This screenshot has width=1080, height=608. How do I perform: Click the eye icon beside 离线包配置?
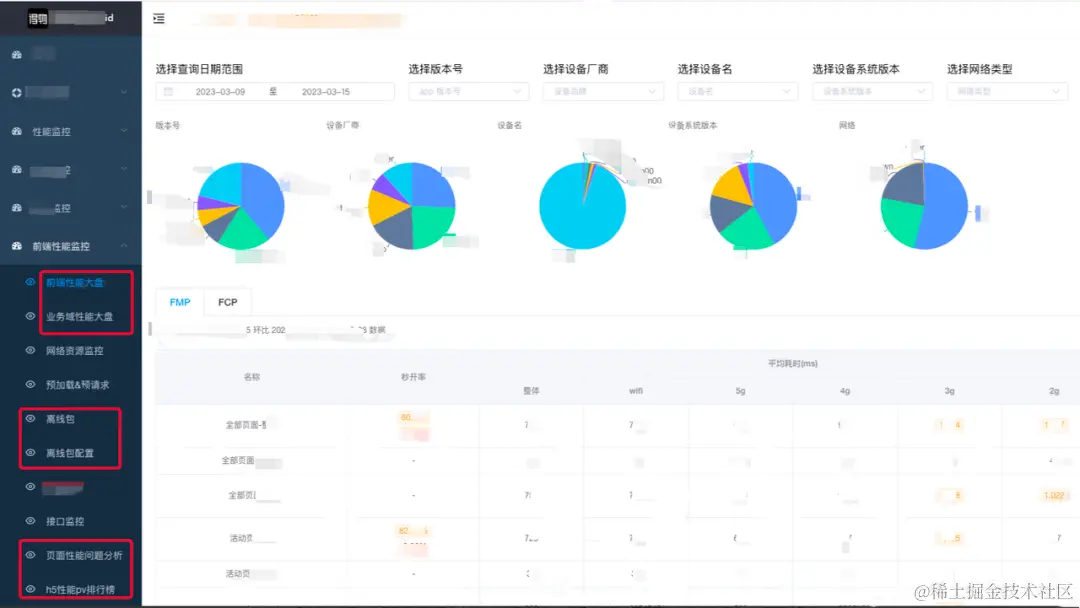tap(30, 452)
